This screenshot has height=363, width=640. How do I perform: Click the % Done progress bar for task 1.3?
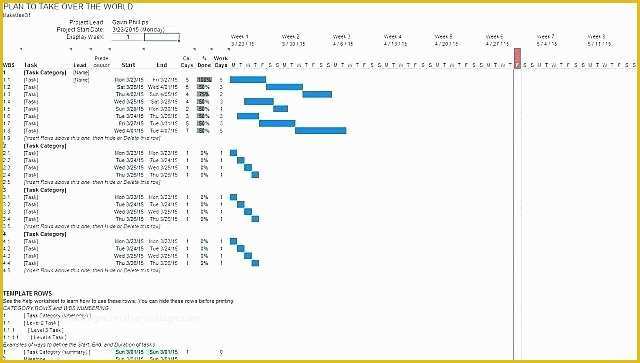point(204,94)
